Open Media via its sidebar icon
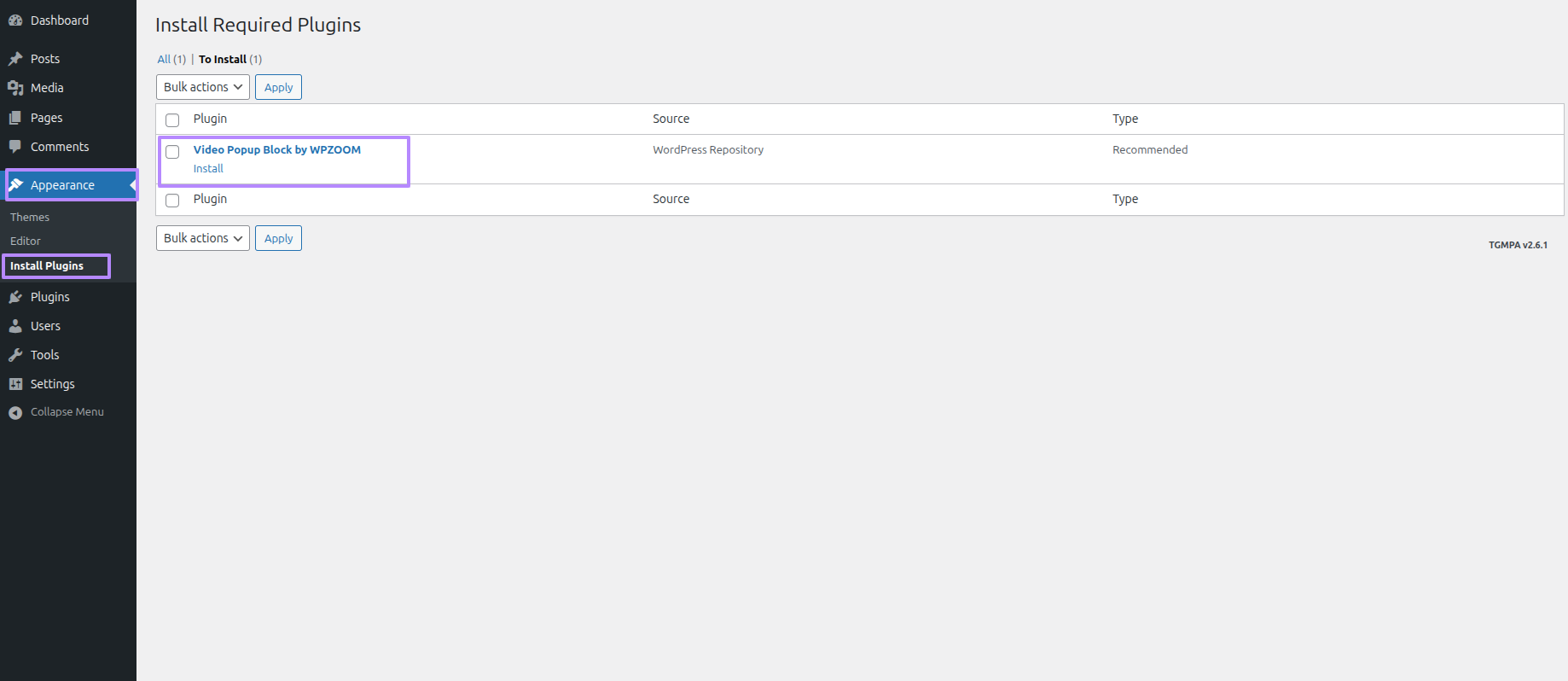Viewport: 1568px width, 681px height. [15, 88]
